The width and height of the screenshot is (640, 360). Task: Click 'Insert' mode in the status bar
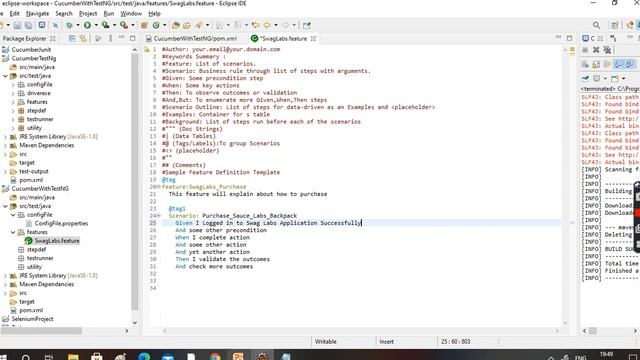387,342
